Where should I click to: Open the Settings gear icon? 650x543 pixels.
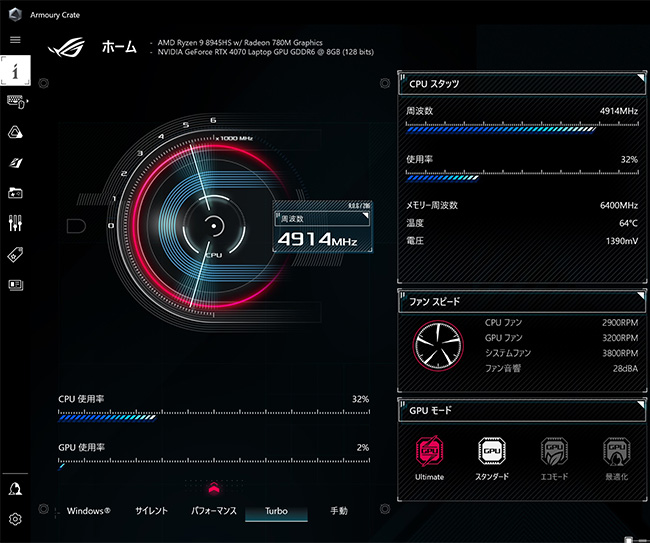tap(15, 519)
